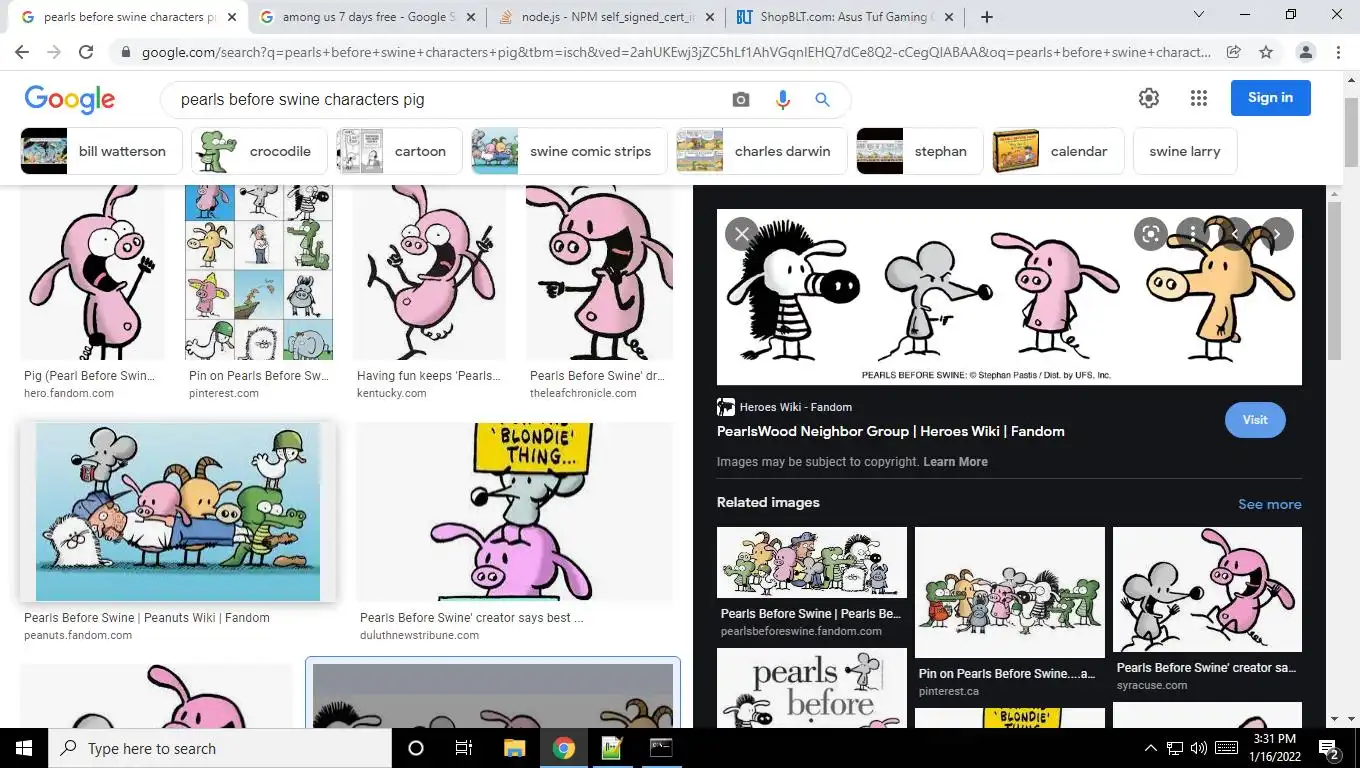Open theleafchronicle.com pig pointing thumbnail
This screenshot has height=768, width=1360.
[600, 272]
